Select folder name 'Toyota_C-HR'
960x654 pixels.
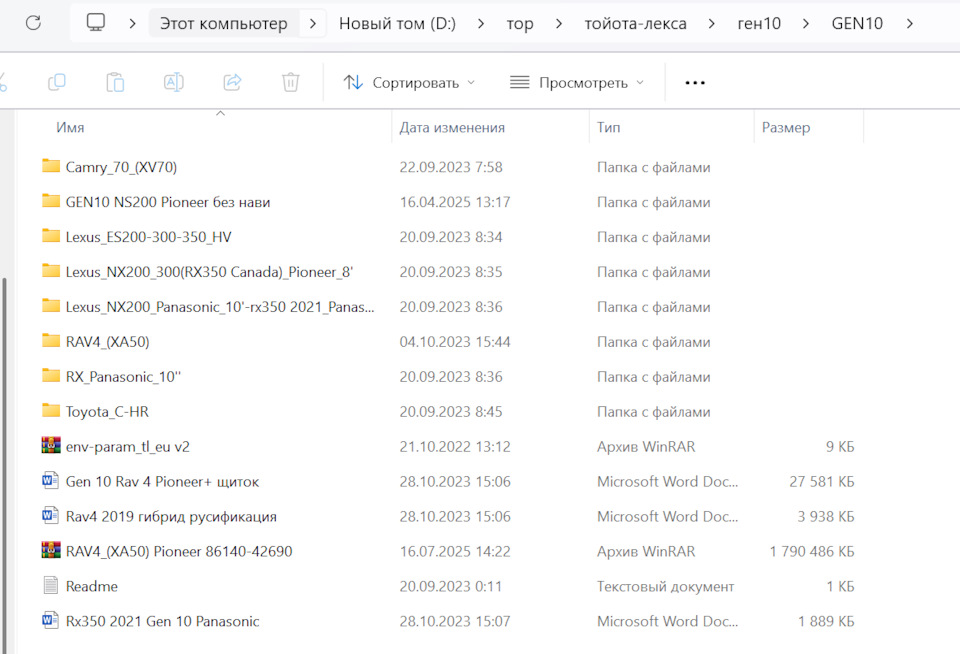(107, 412)
